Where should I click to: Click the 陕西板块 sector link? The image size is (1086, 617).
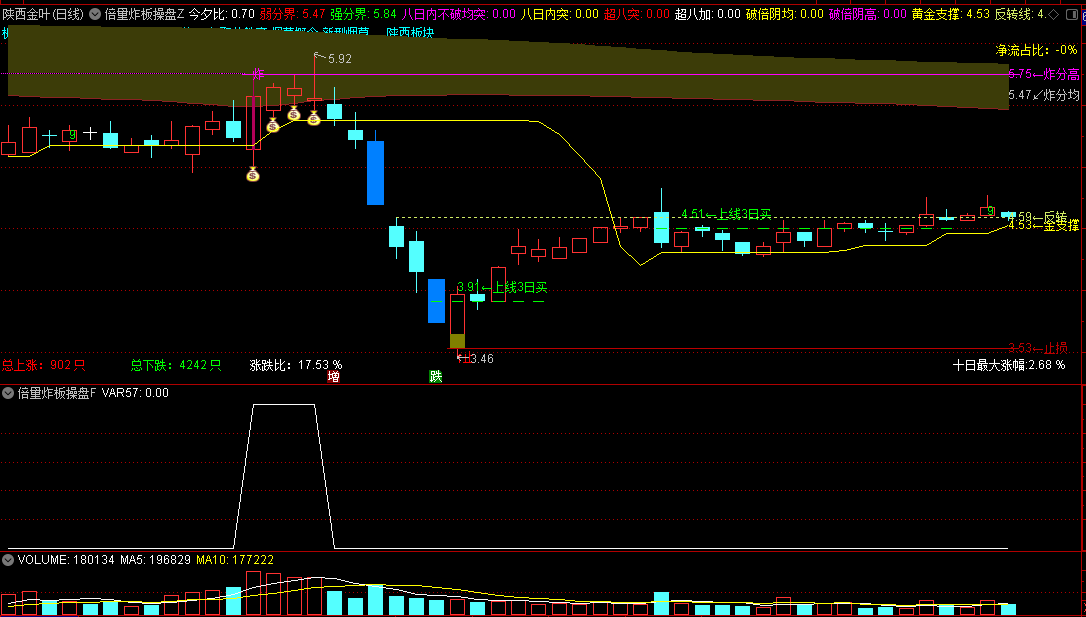click(x=410, y=32)
